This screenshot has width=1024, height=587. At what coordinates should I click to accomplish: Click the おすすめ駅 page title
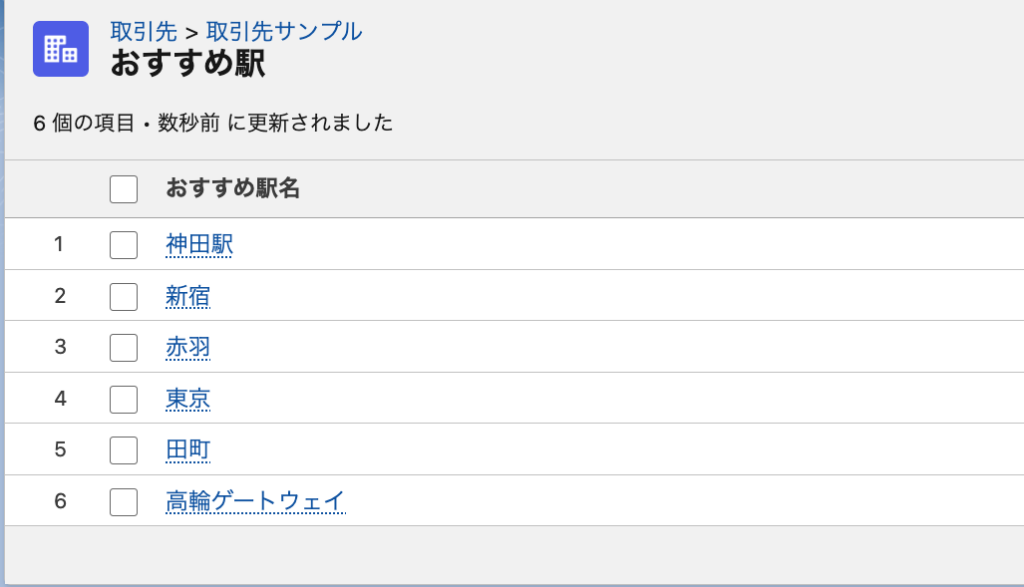(187, 65)
